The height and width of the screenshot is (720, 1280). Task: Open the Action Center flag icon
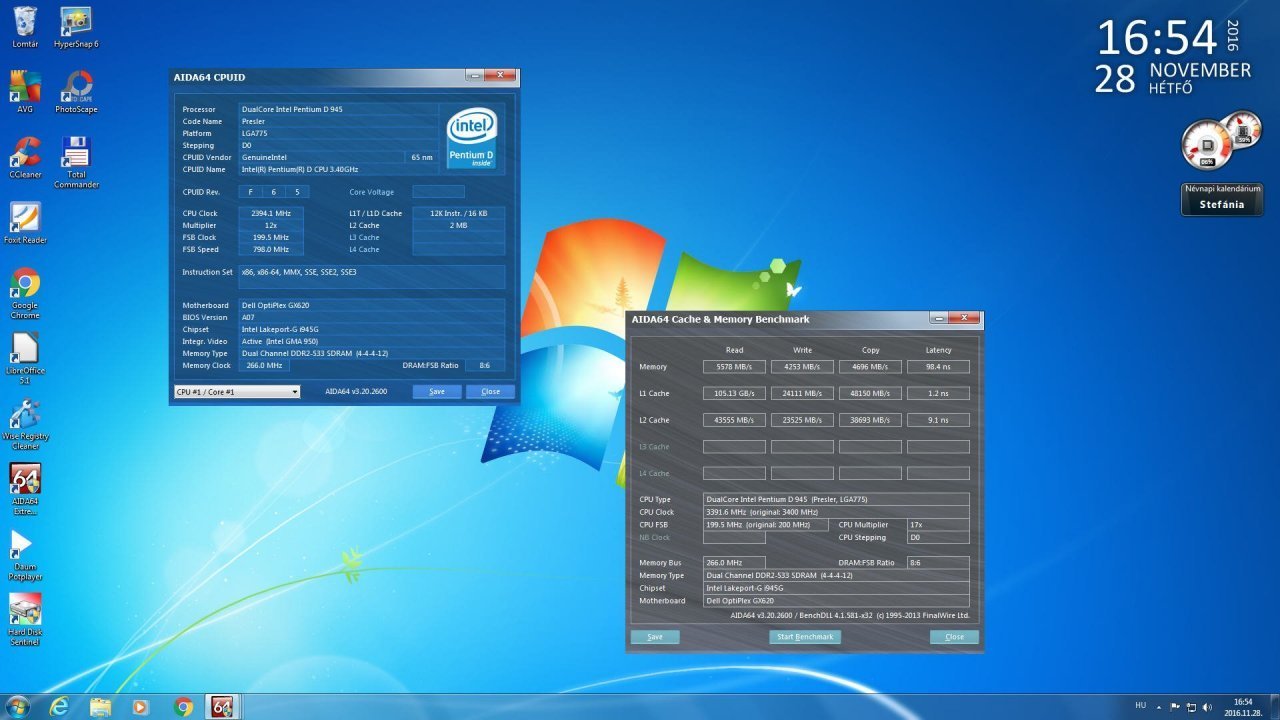pos(1175,707)
